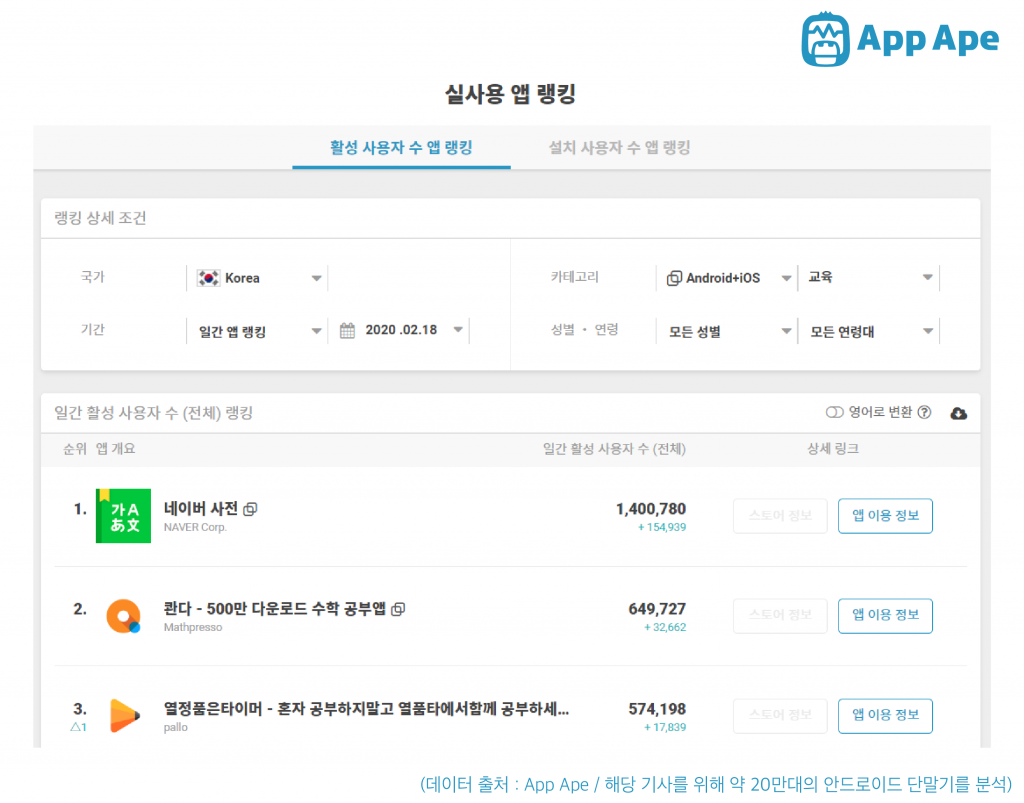Open the 열정품은타이머 app icon

tap(124, 716)
